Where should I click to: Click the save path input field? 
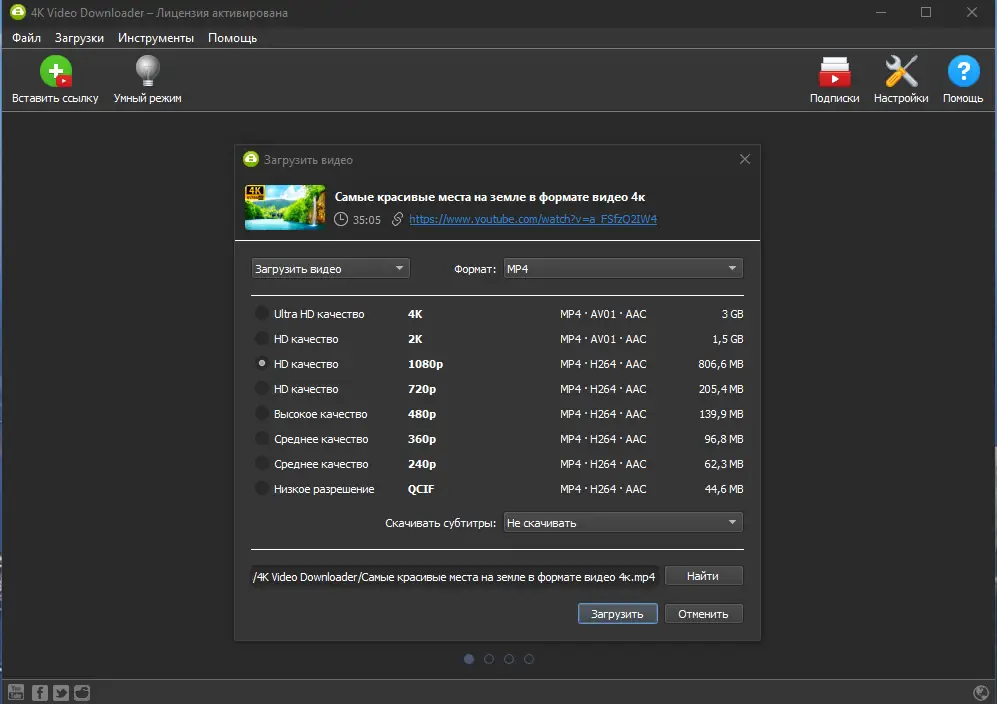(x=455, y=576)
